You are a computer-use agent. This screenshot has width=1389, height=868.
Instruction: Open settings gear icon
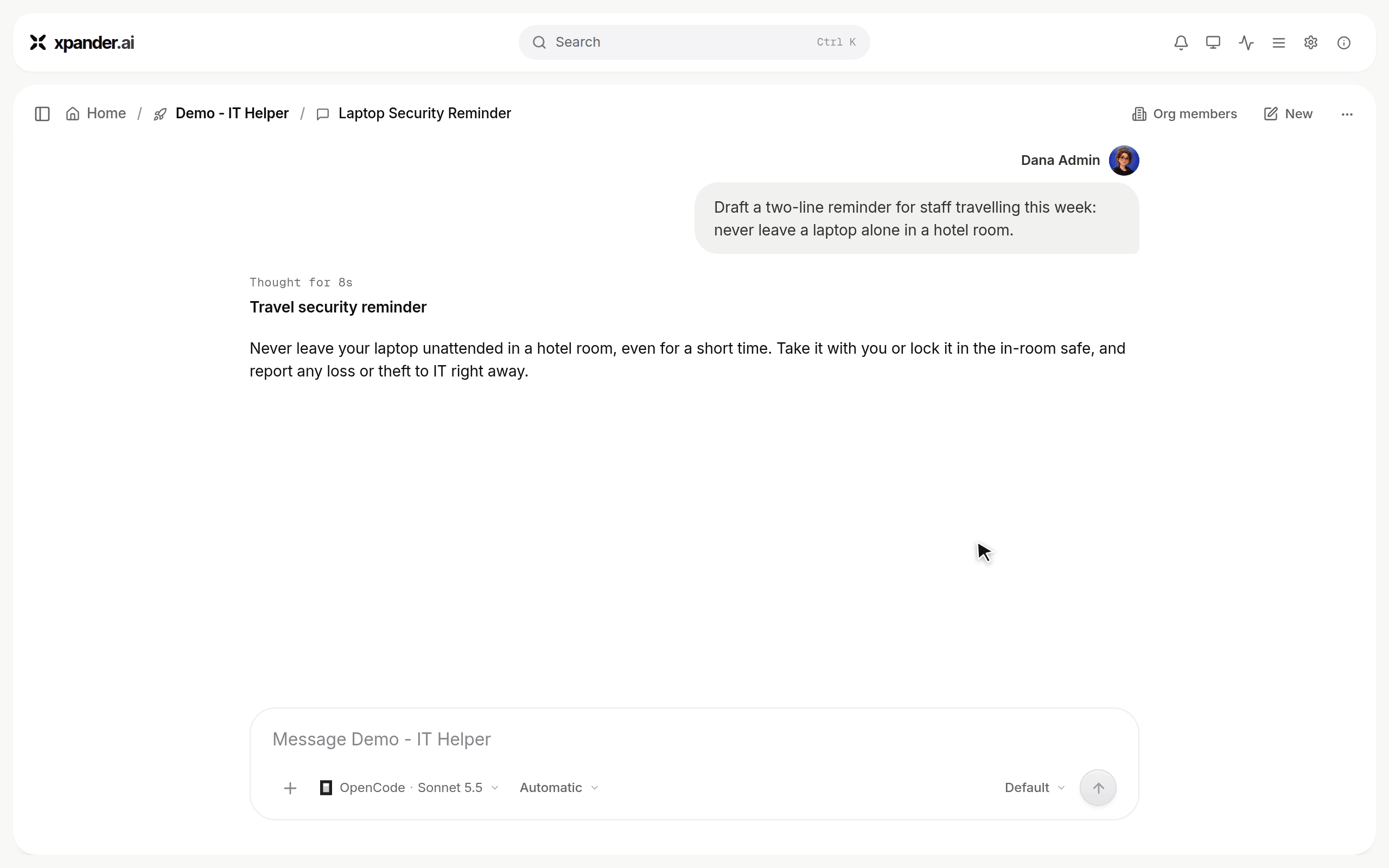coord(1310,42)
